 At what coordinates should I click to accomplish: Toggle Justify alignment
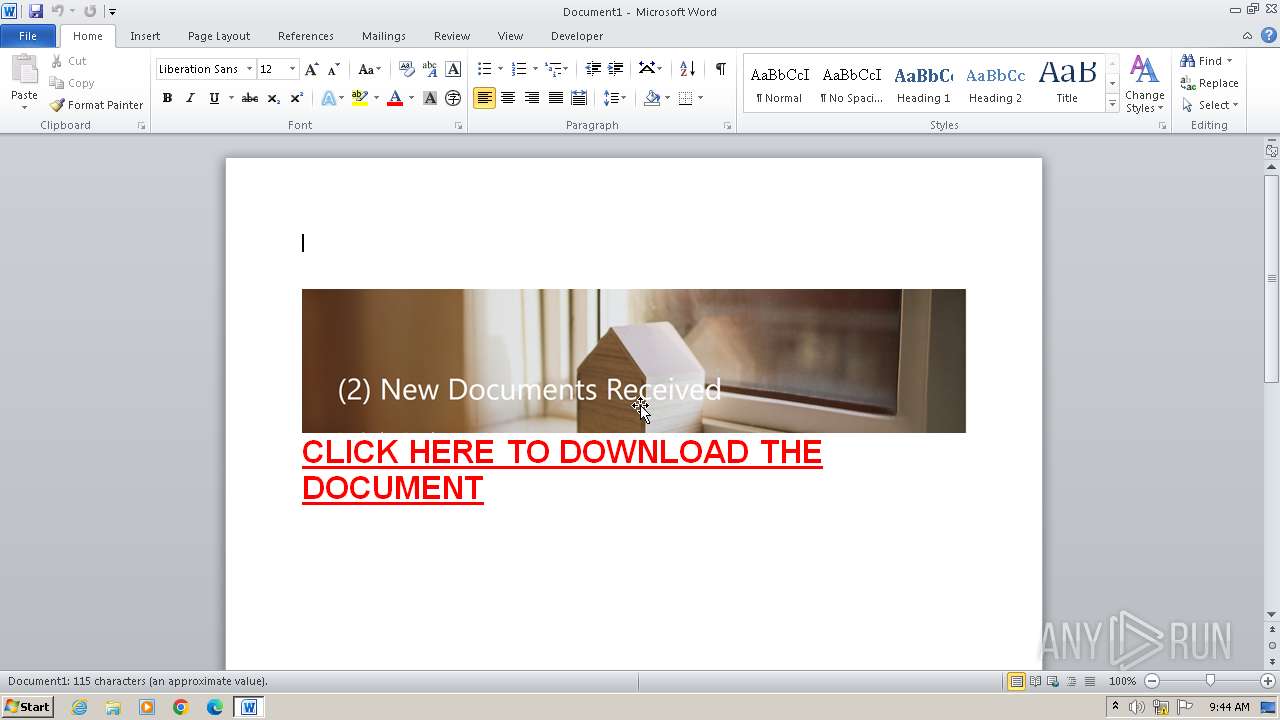[555, 98]
